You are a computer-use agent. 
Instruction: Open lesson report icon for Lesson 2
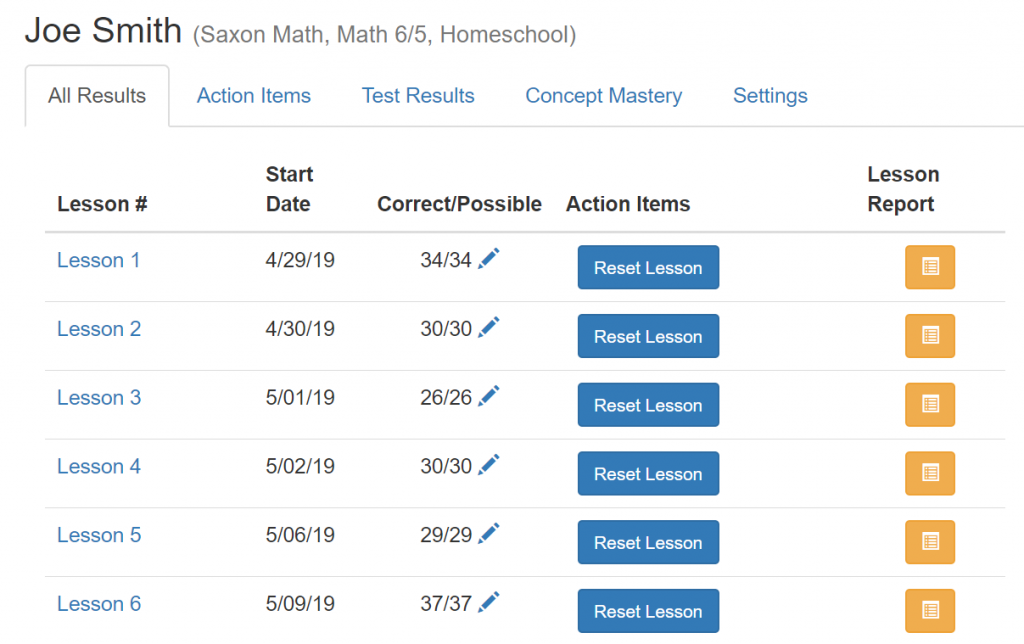[930, 336]
